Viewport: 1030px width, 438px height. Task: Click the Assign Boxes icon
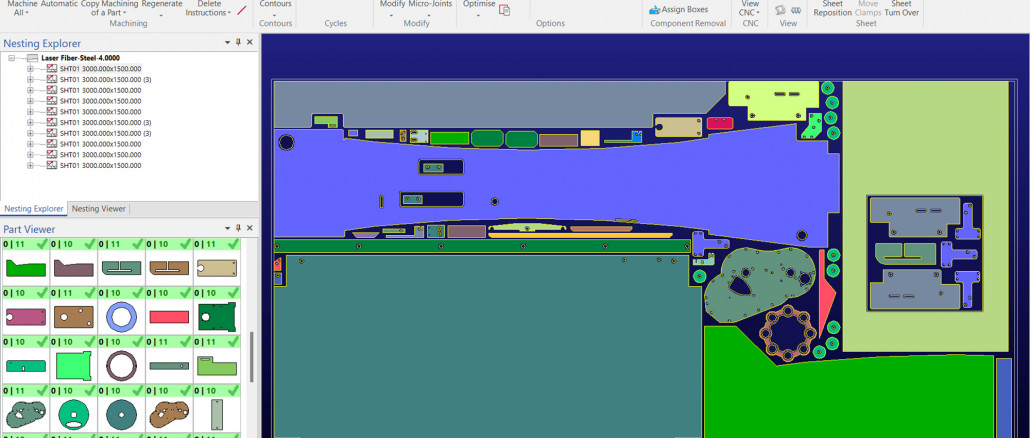(654, 10)
